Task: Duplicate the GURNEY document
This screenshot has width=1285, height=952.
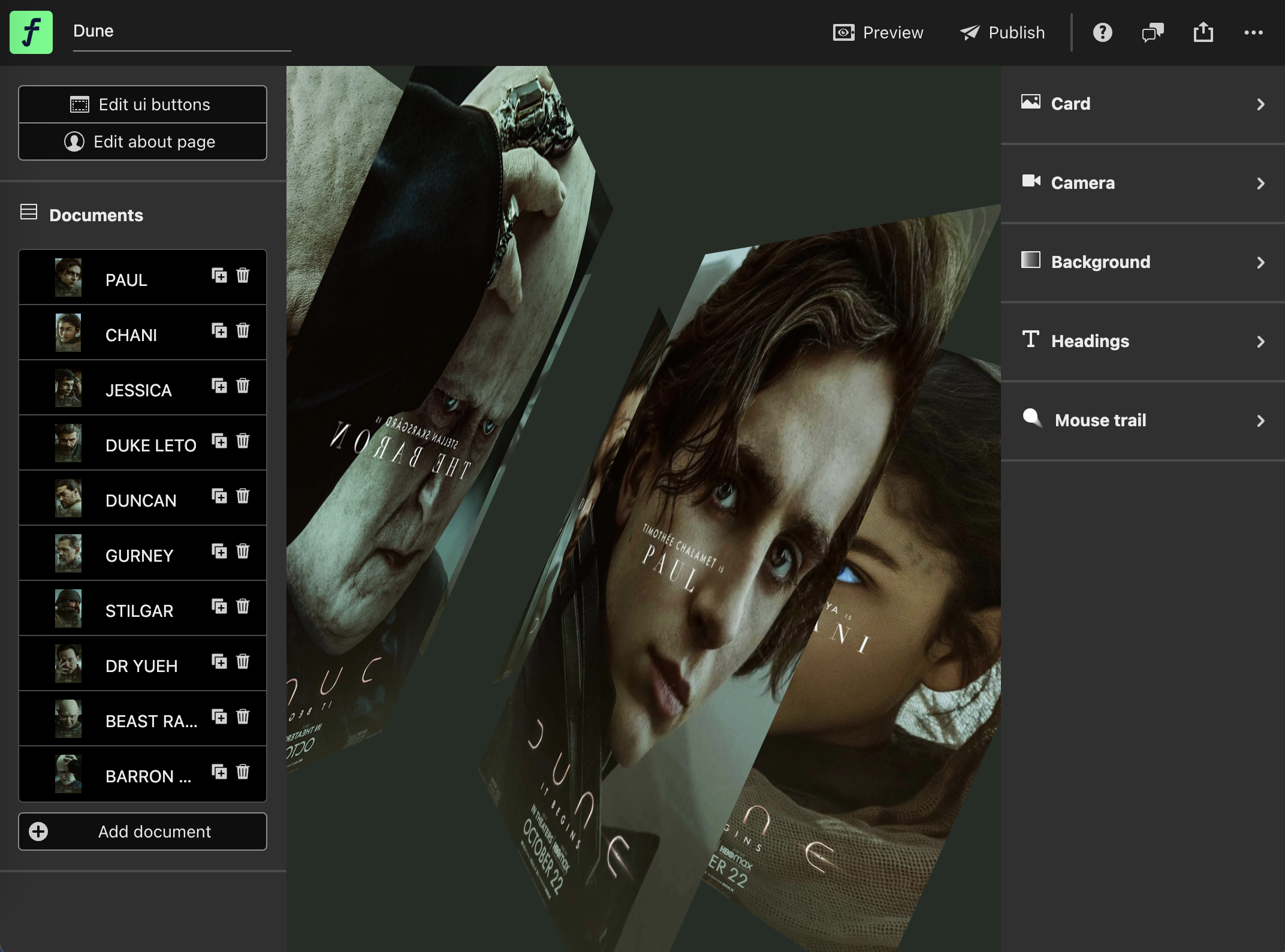Action: [x=219, y=551]
